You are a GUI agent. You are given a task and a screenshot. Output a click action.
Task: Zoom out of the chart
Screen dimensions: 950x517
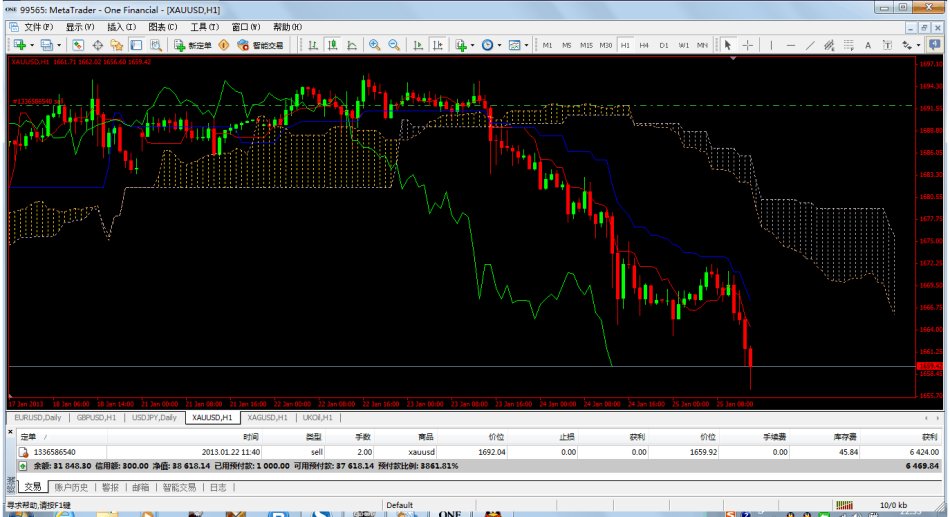click(x=394, y=45)
